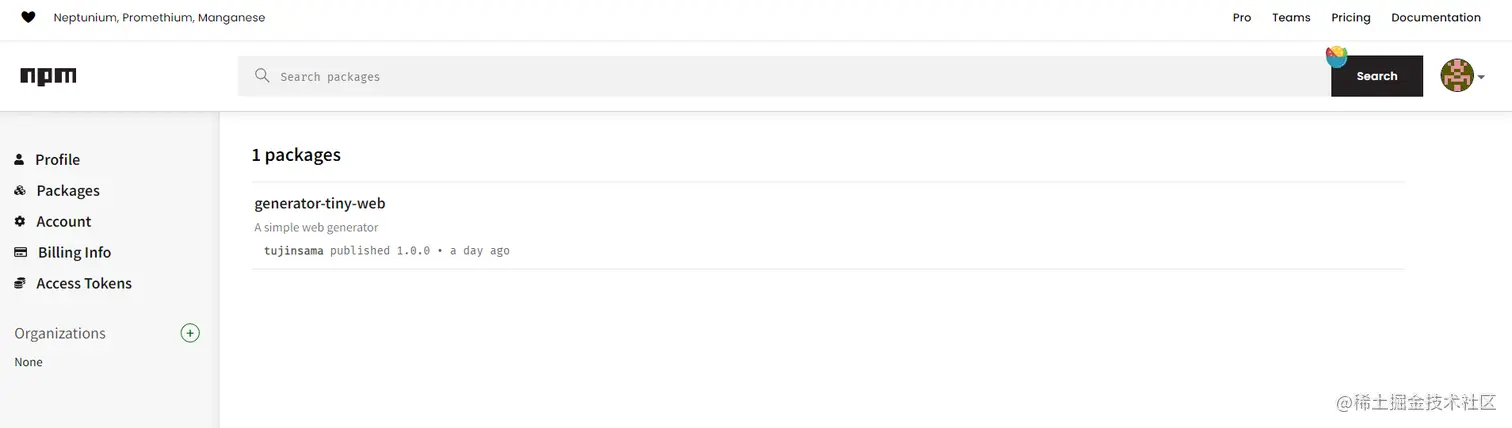The image size is (1512, 428).
Task: Open the user avatar menu
Action: (1457, 76)
